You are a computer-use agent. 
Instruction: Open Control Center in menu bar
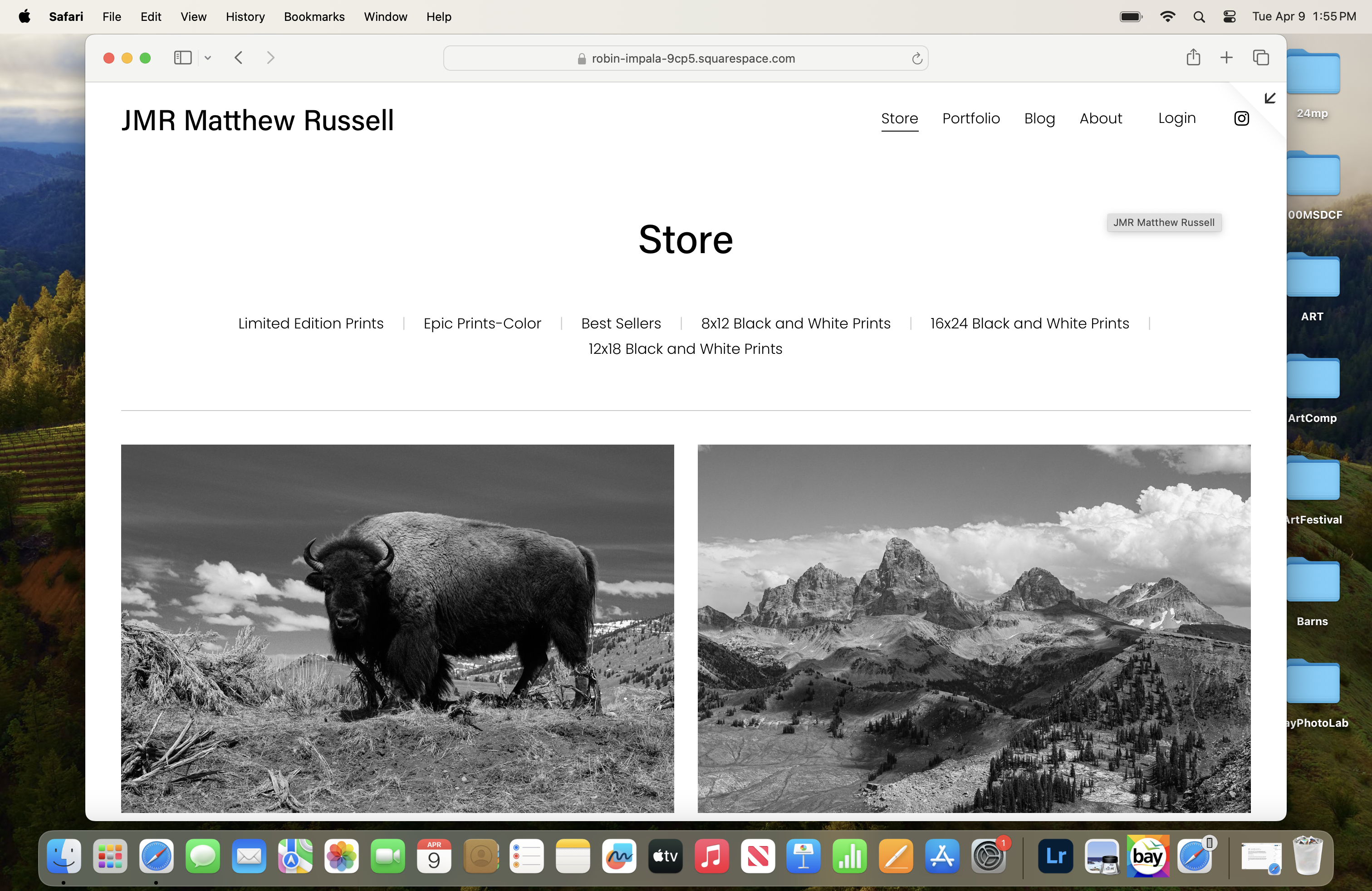click(1229, 17)
